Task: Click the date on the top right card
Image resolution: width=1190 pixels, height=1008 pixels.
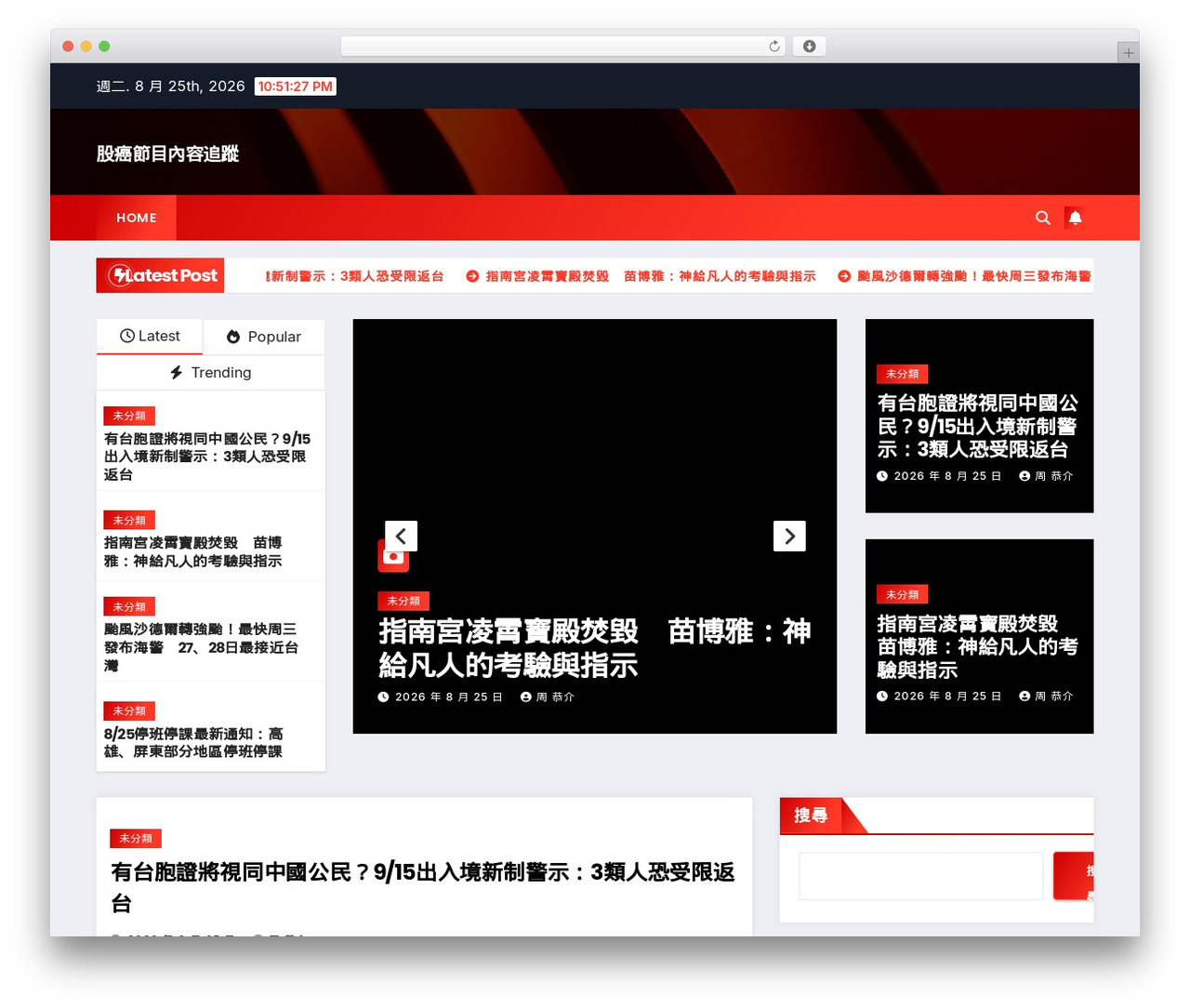Action: (939, 476)
